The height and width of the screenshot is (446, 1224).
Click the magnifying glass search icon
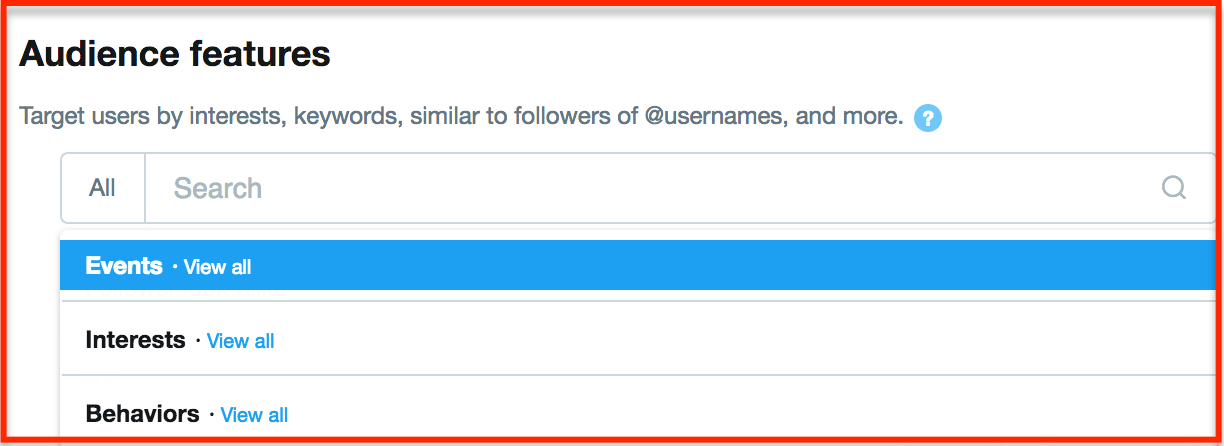(x=1174, y=188)
